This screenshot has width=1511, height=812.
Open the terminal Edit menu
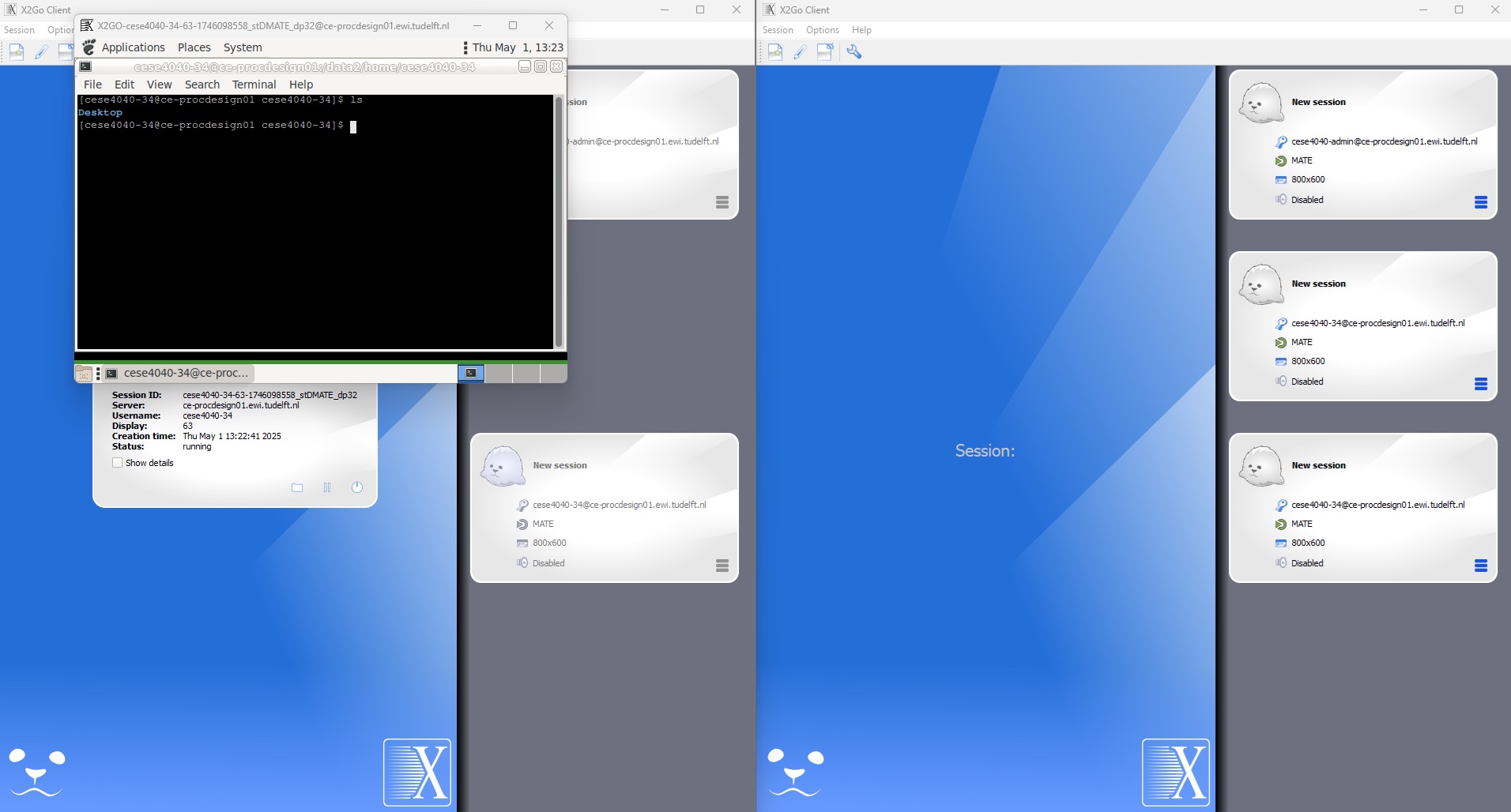124,85
